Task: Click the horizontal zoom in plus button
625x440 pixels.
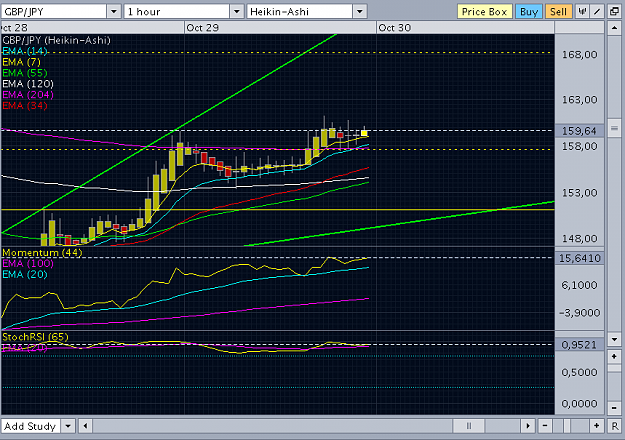Action: click(x=596, y=426)
